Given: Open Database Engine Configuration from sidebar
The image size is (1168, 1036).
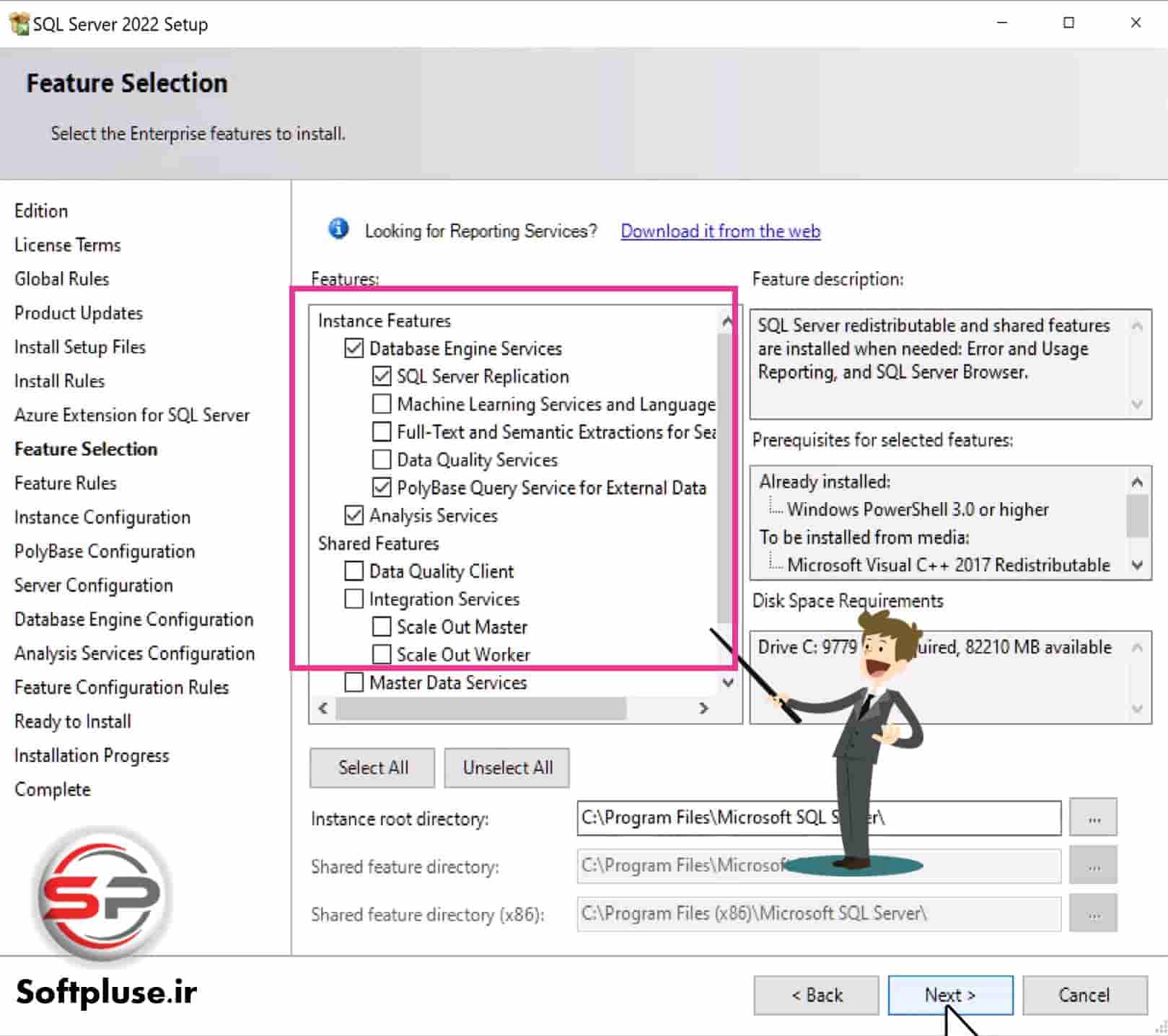Looking at the screenshot, I should (x=133, y=619).
